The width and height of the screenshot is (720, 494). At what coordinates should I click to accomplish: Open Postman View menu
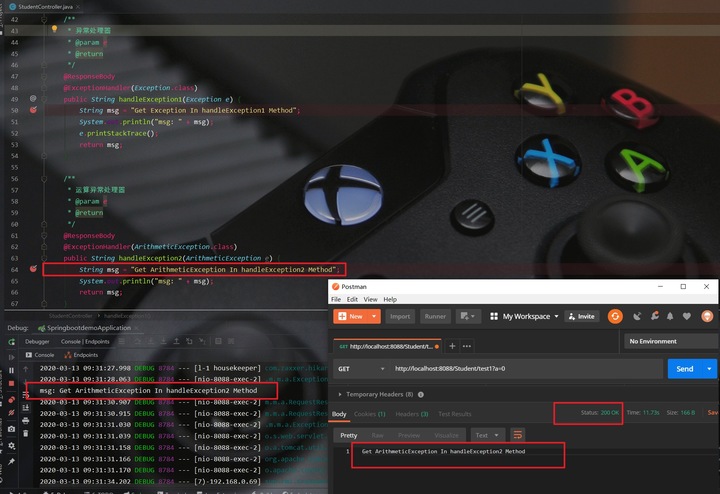(x=371, y=299)
